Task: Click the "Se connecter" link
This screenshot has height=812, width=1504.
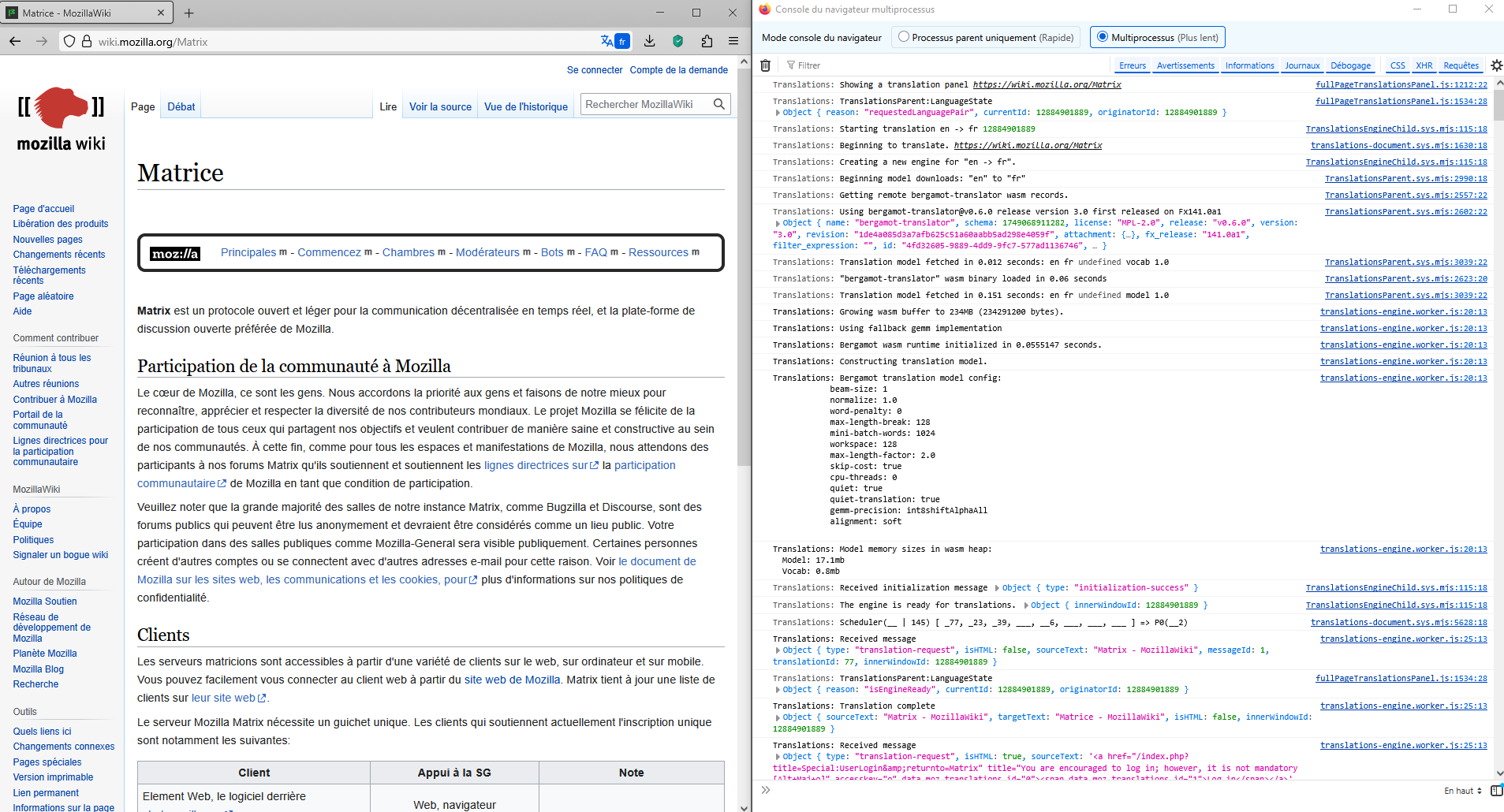Action: (x=594, y=70)
